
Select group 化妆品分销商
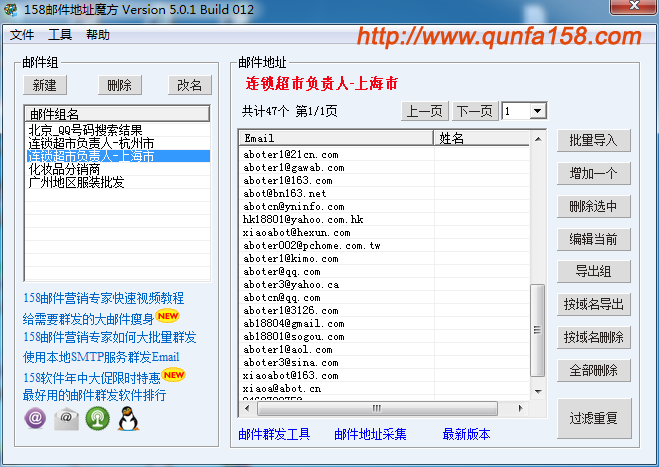(118, 169)
